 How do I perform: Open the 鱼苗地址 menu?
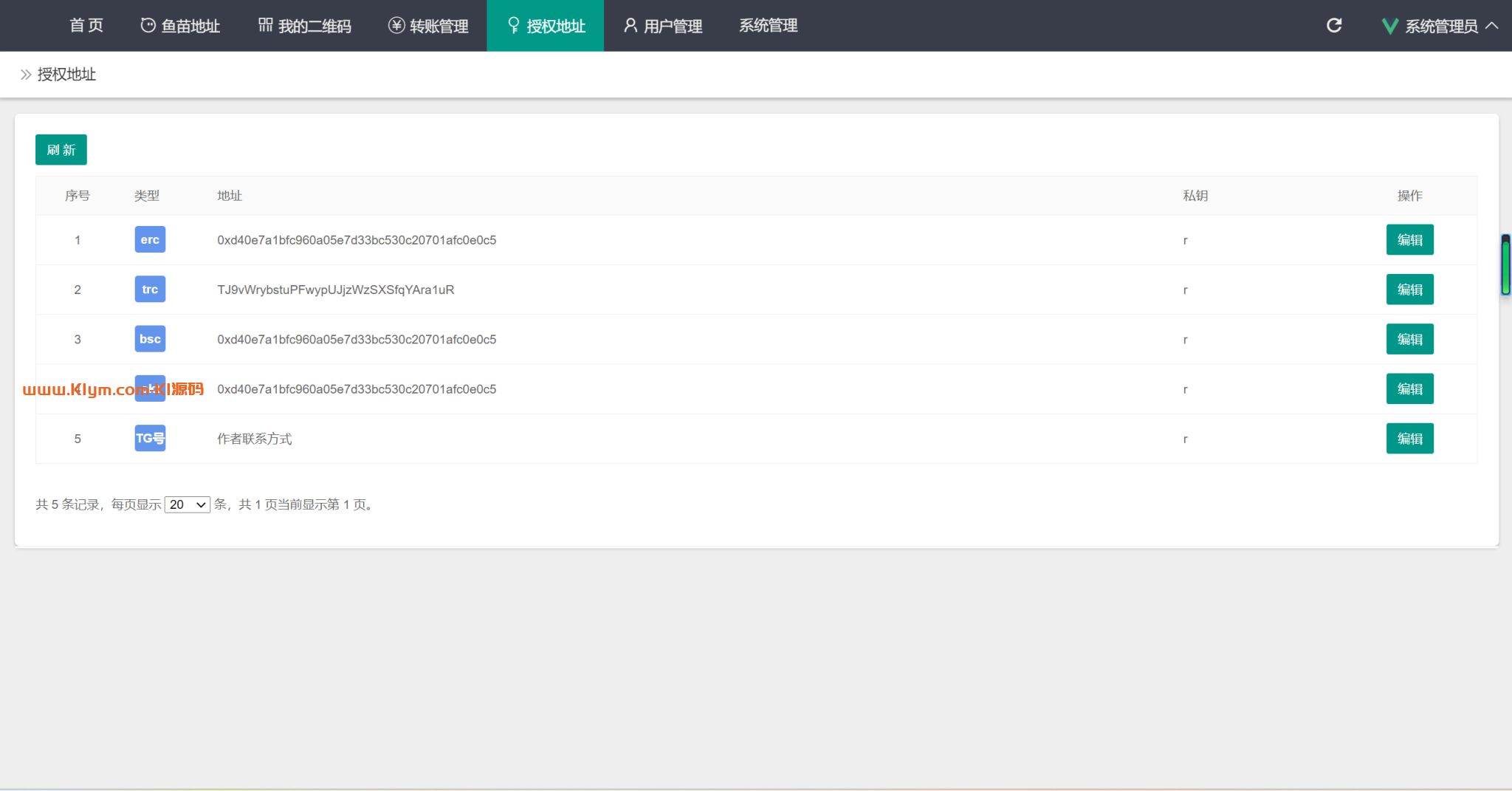tap(180, 26)
